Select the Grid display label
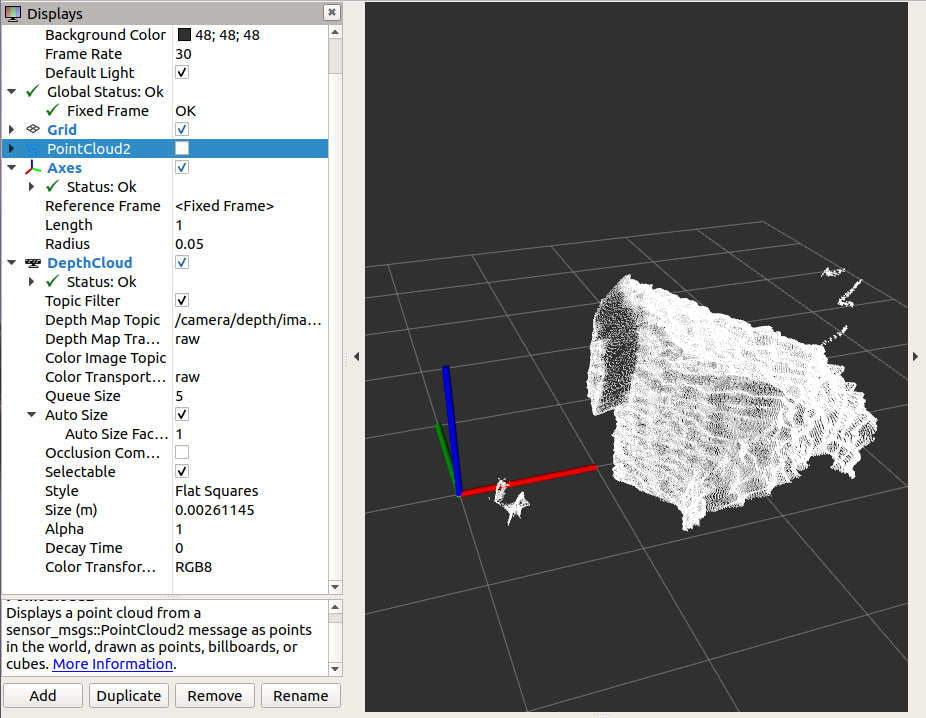Image resolution: width=926 pixels, height=718 pixels. [62, 129]
